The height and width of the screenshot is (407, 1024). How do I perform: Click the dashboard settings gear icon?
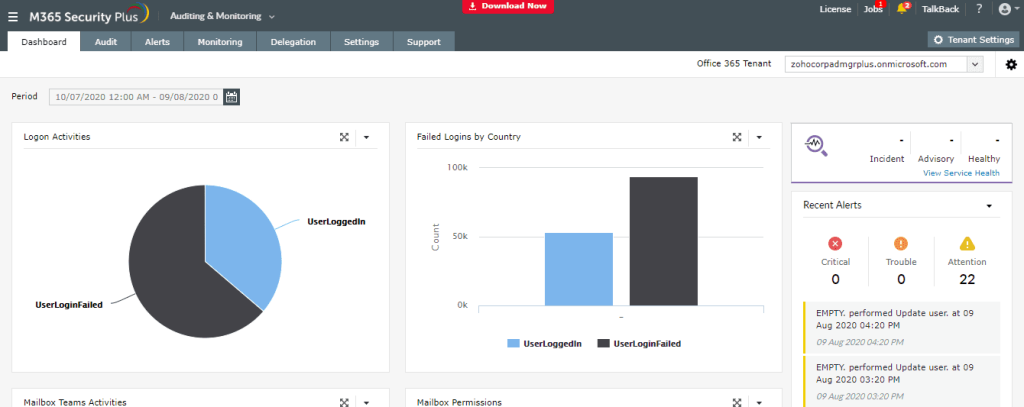point(1011,64)
